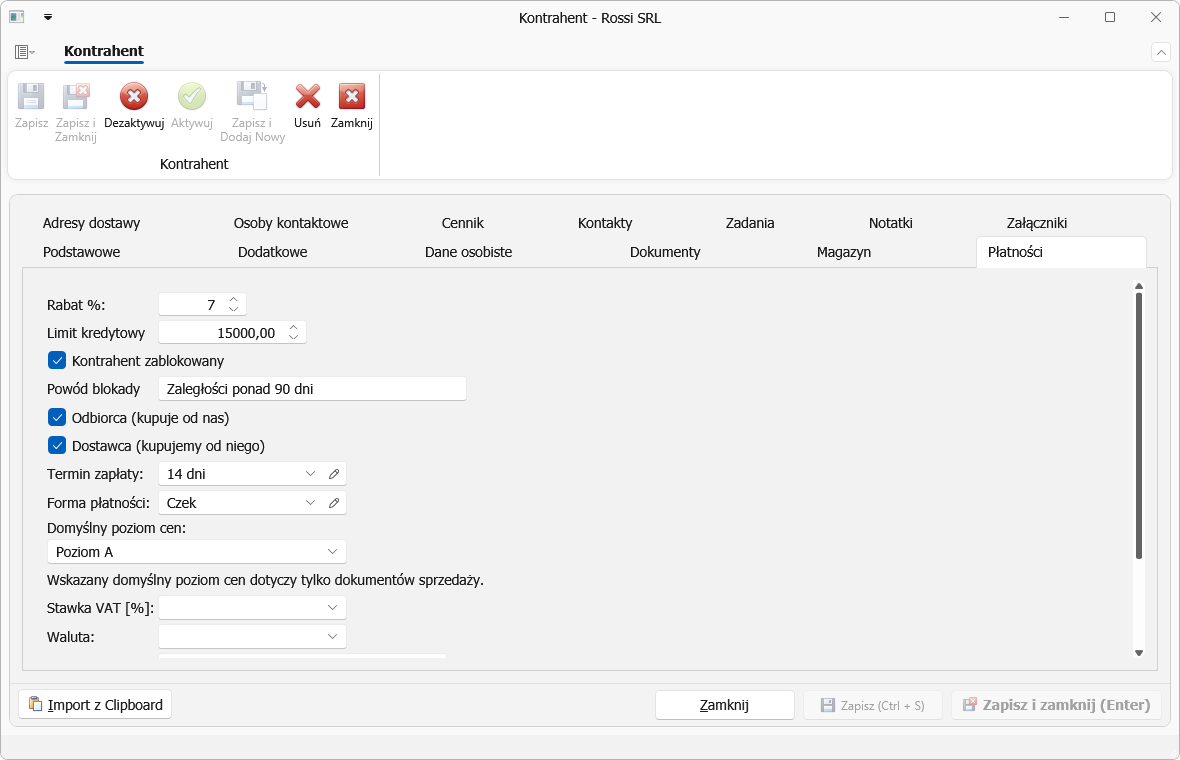The width and height of the screenshot is (1180, 760).
Task: Click Zapisz i Dodaj Nowy ribbon icon
Action: point(252,96)
